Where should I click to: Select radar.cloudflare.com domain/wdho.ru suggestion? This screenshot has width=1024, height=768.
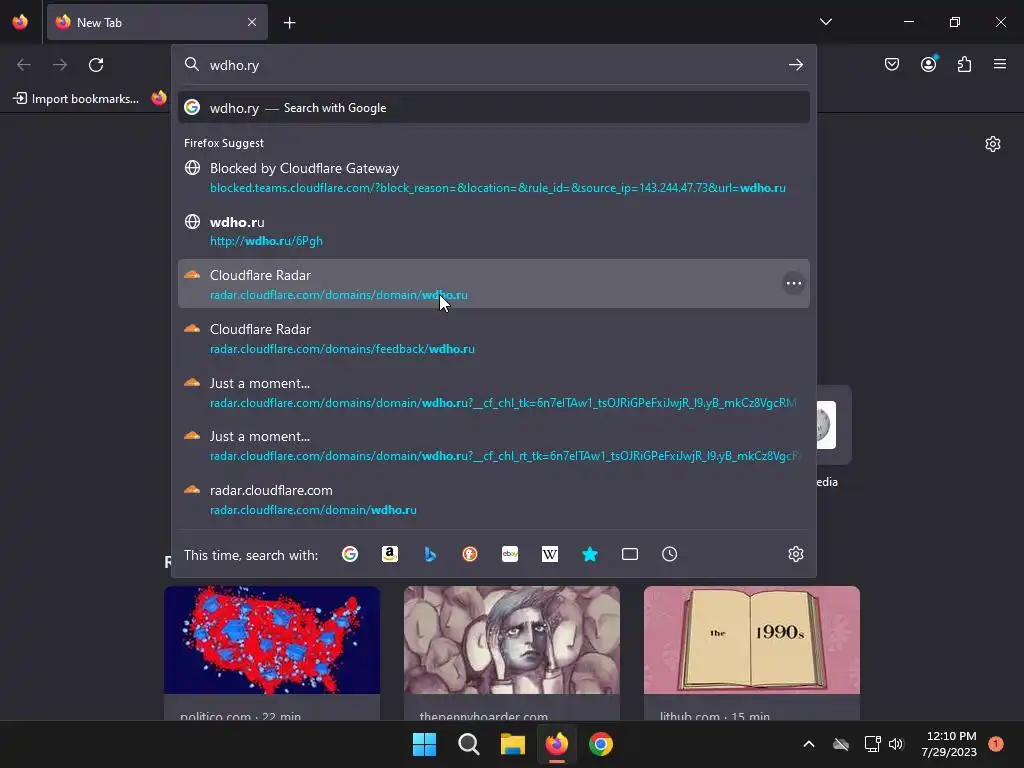coord(494,500)
